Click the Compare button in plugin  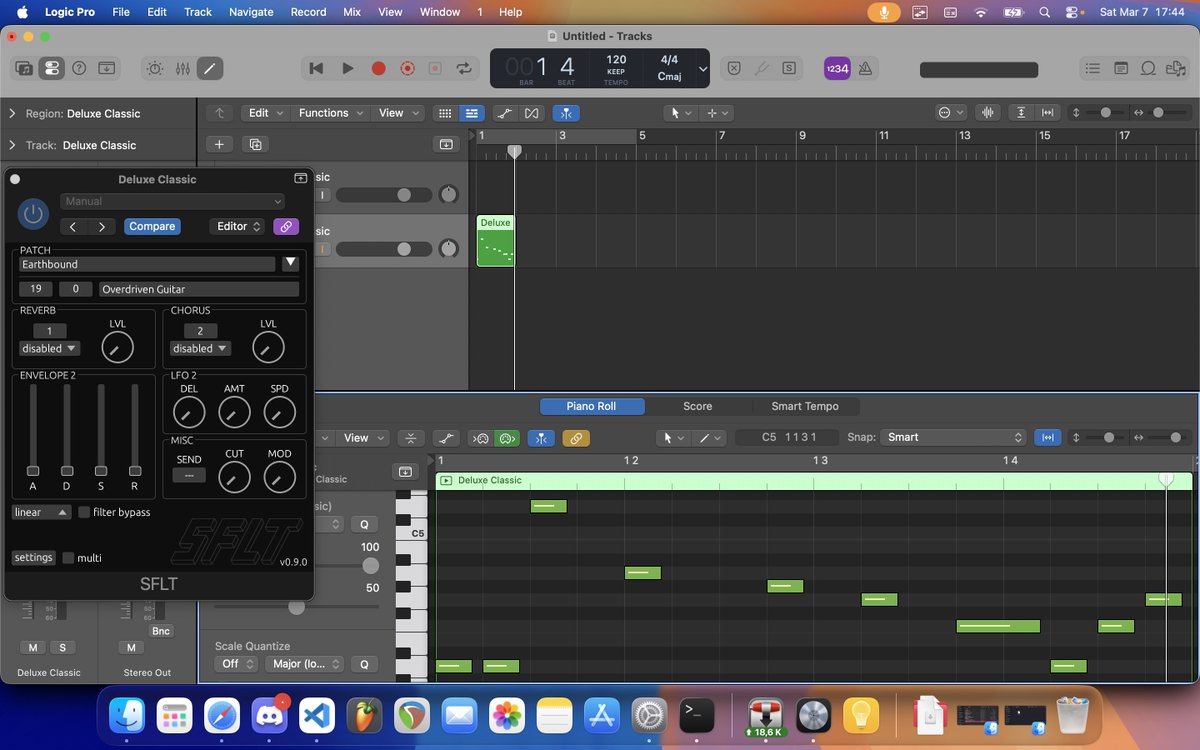coord(152,227)
